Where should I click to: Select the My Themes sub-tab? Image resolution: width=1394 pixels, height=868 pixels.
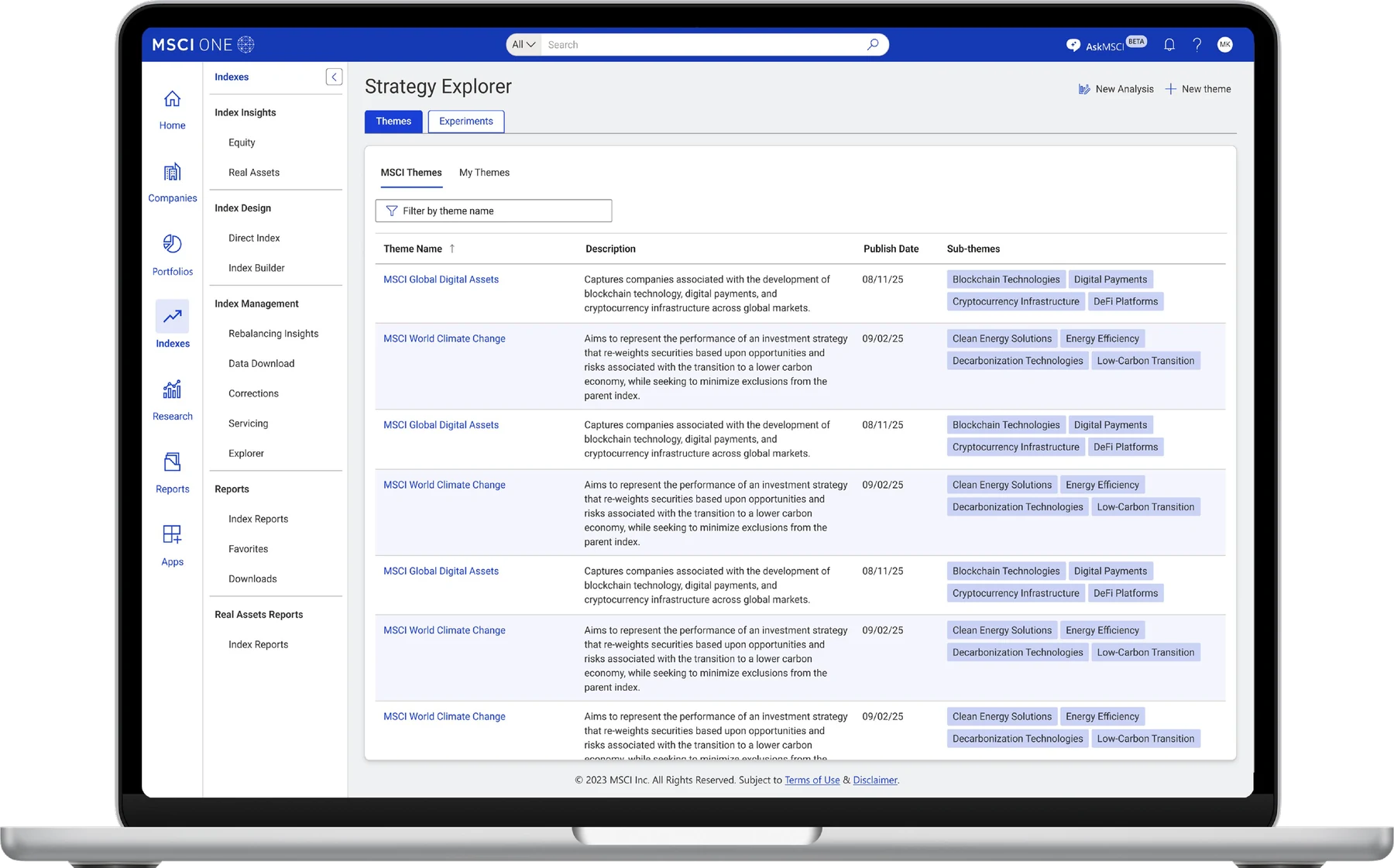click(484, 173)
